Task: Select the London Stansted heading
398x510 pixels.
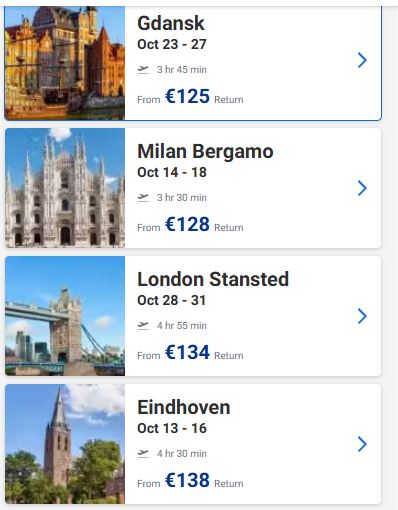Action: (x=213, y=279)
